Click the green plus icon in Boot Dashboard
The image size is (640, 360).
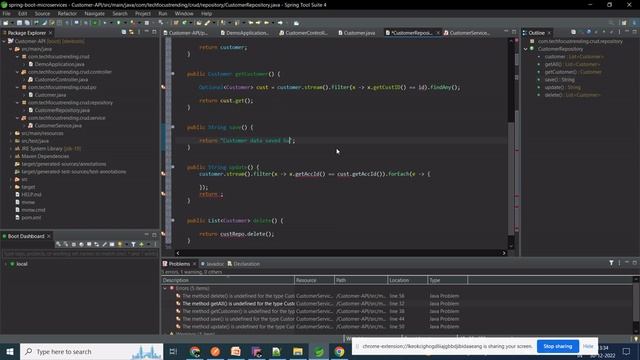pyautogui.click(x=141, y=244)
